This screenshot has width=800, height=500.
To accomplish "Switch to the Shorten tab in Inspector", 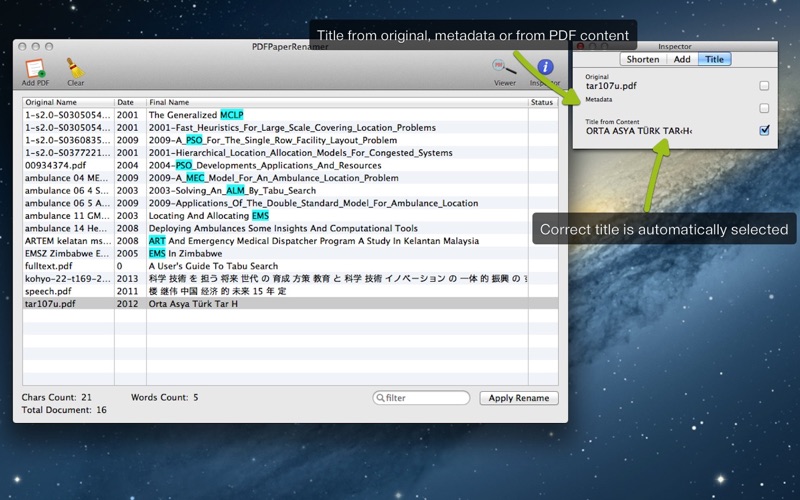I will tap(643, 59).
